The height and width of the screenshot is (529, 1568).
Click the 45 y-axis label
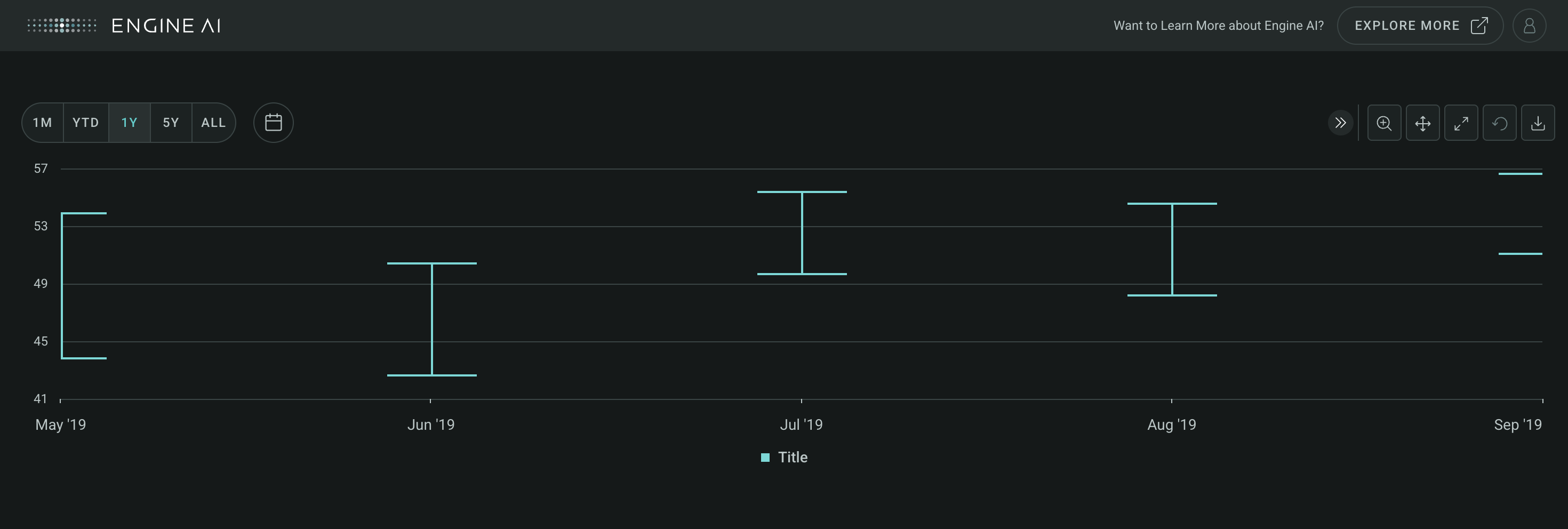coord(41,341)
